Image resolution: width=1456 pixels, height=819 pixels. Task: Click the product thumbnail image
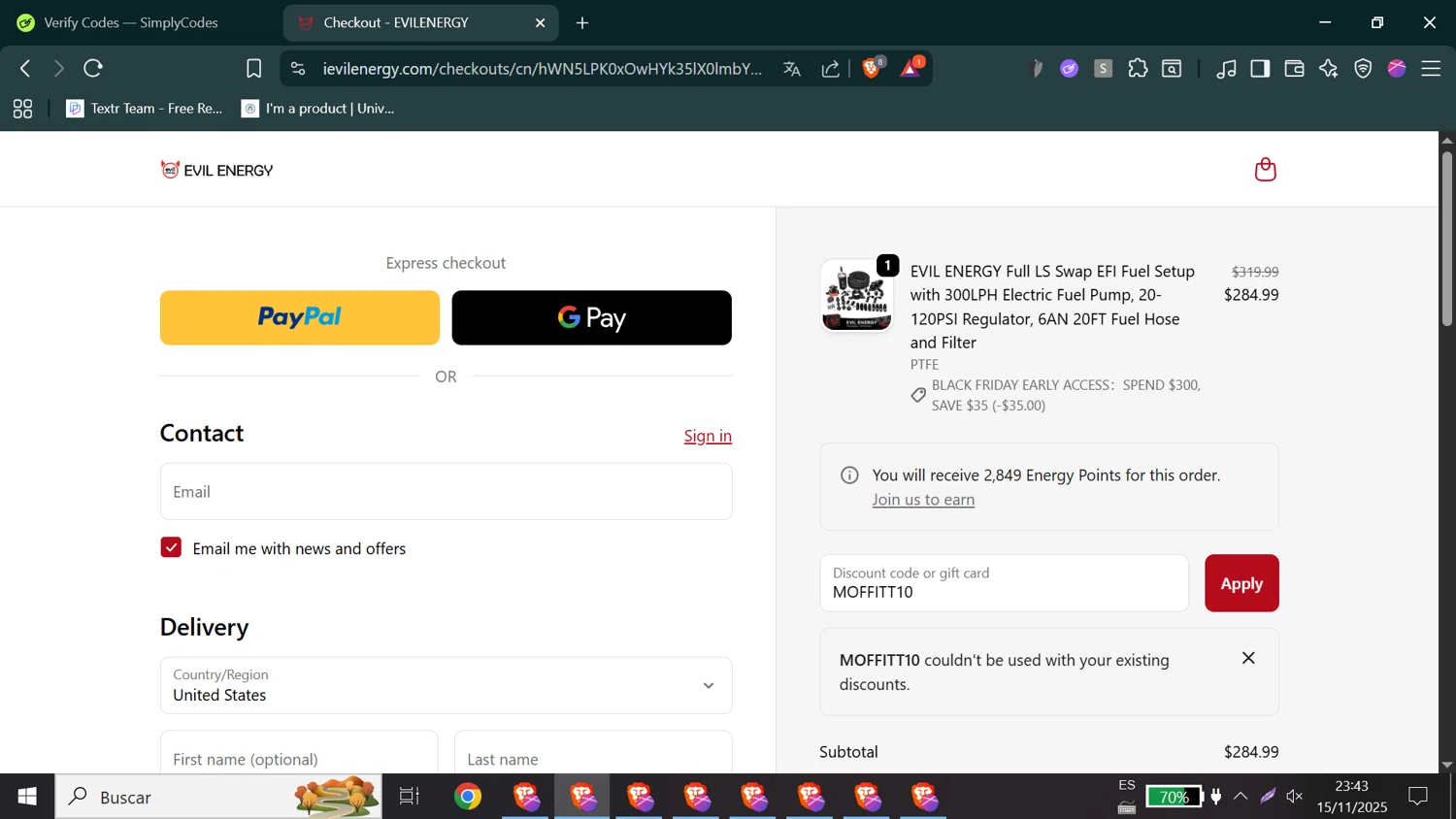tap(857, 295)
